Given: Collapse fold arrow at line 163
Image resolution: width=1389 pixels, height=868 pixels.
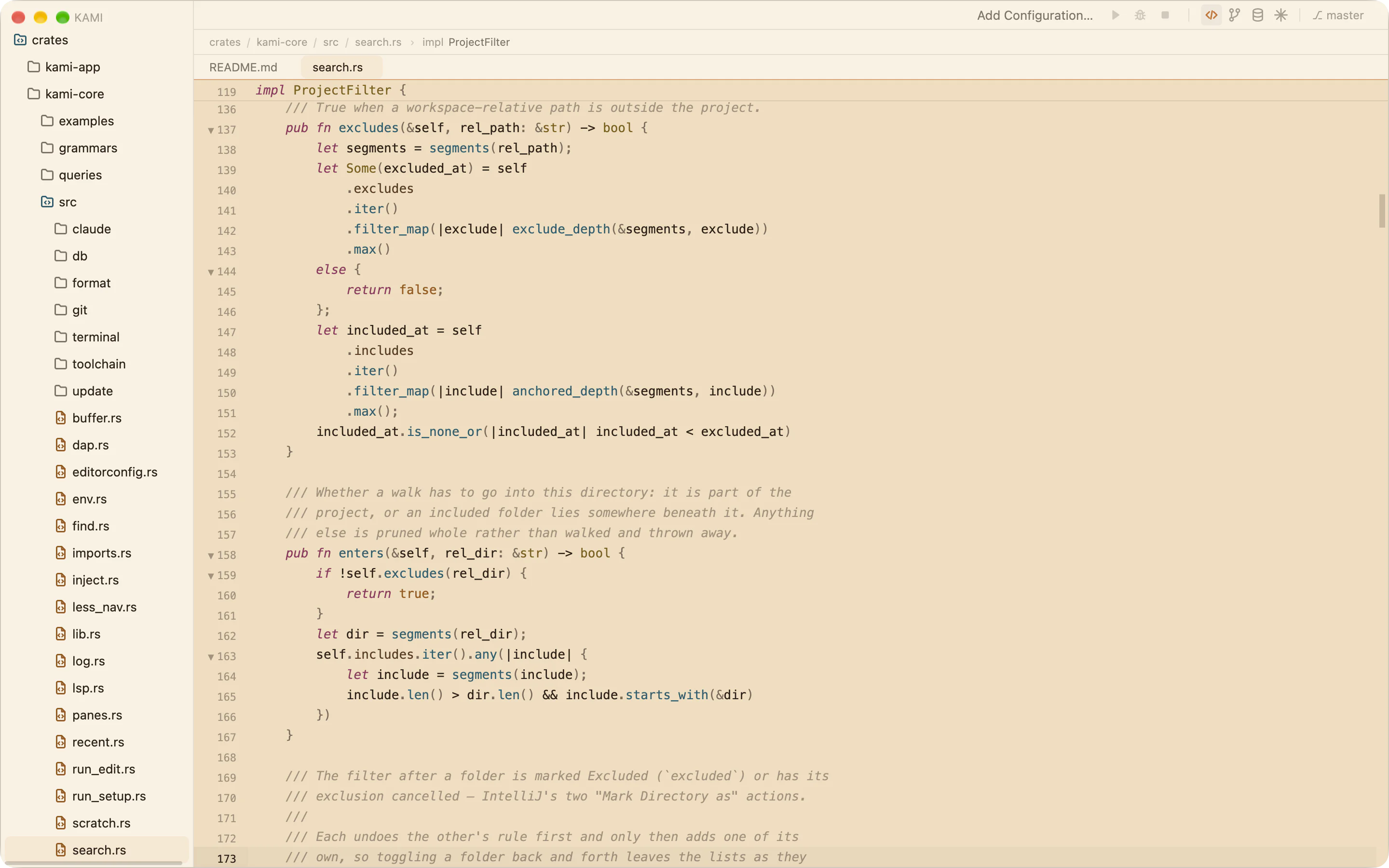Looking at the screenshot, I should pos(211,657).
